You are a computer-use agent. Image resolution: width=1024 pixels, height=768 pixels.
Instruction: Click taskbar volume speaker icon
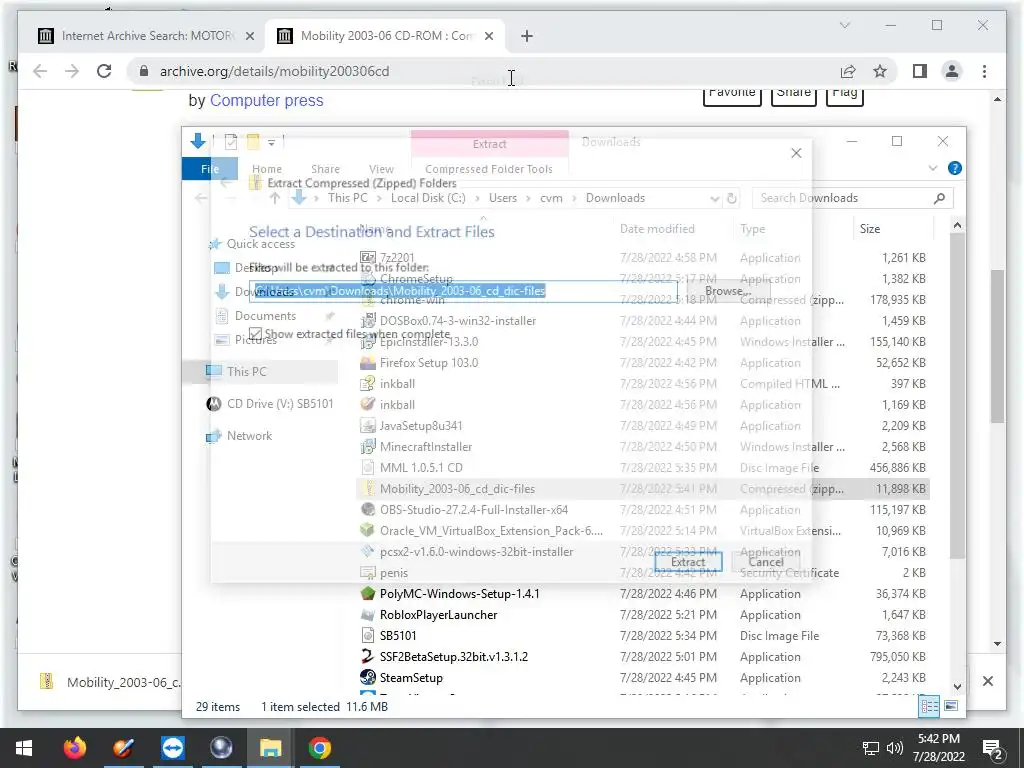point(895,748)
